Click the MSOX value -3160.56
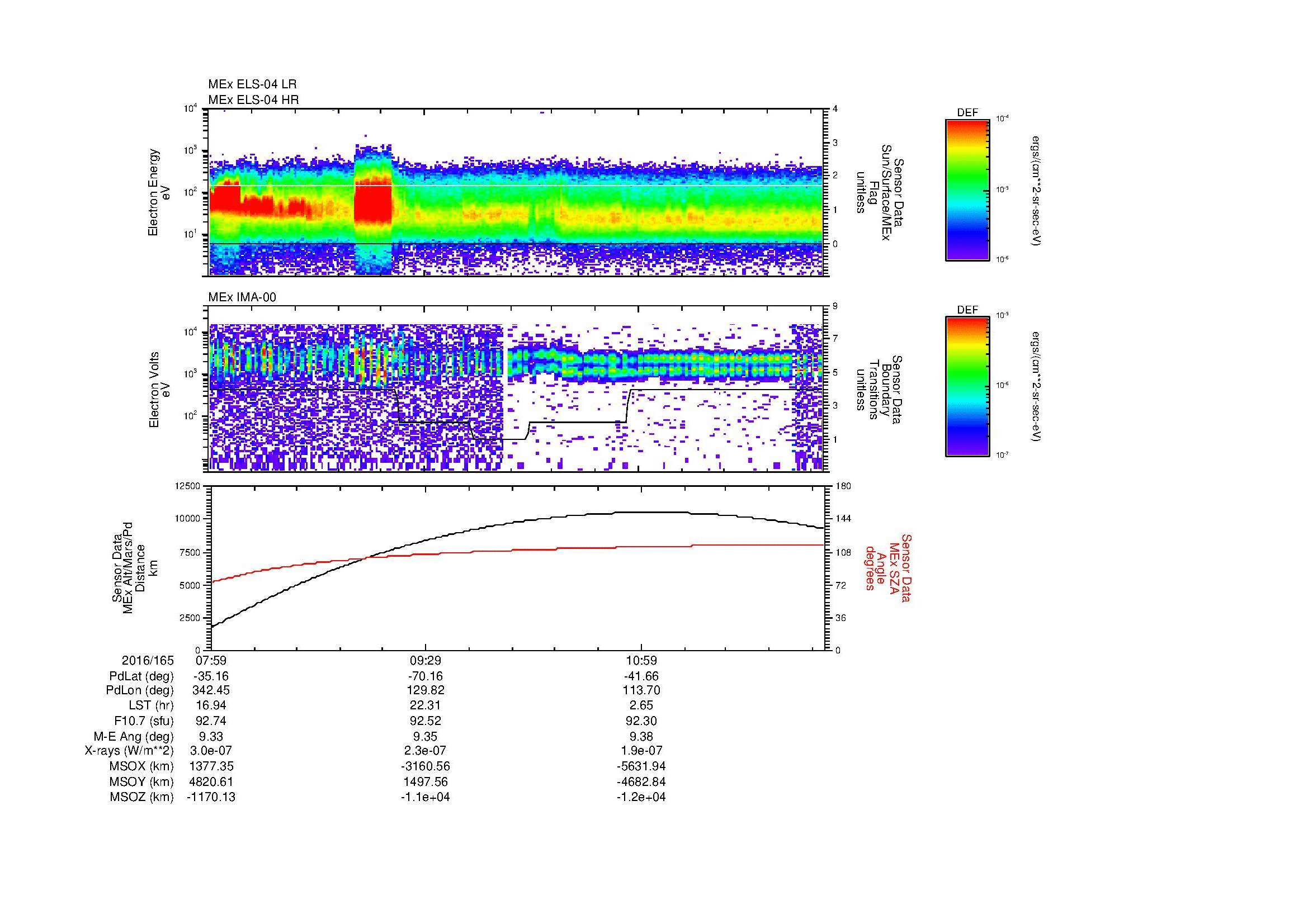1308x924 pixels. coord(426,766)
